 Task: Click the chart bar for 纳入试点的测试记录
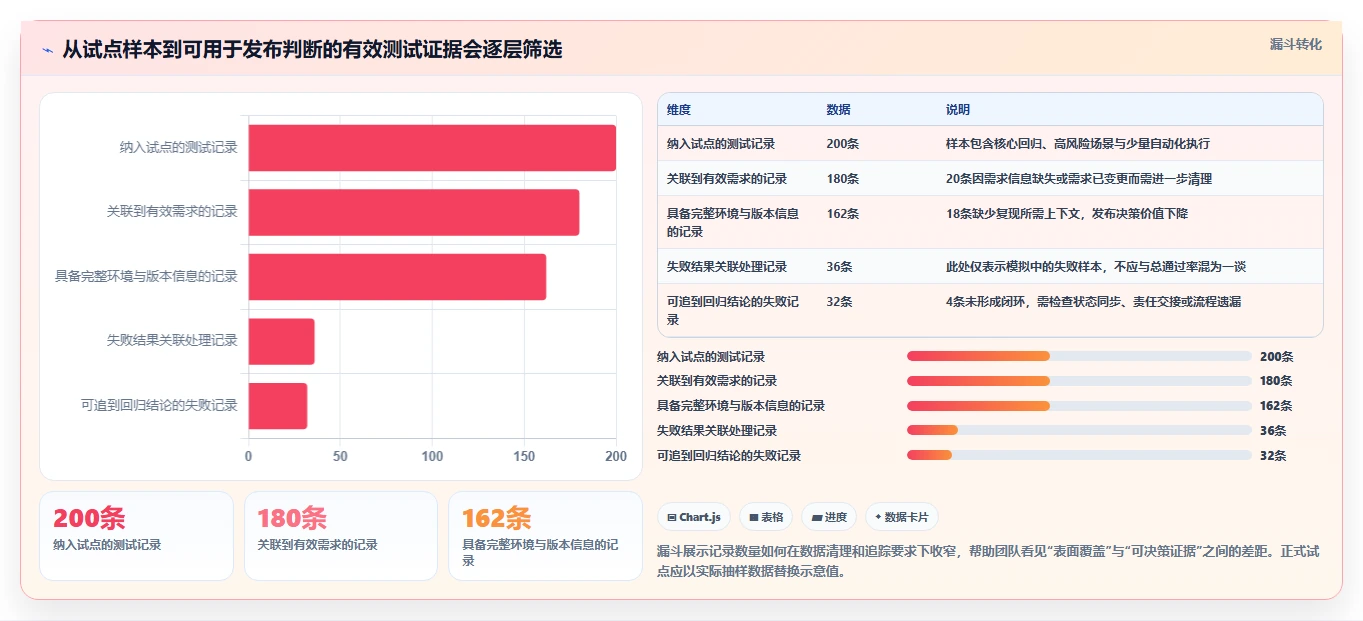(x=432, y=148)
